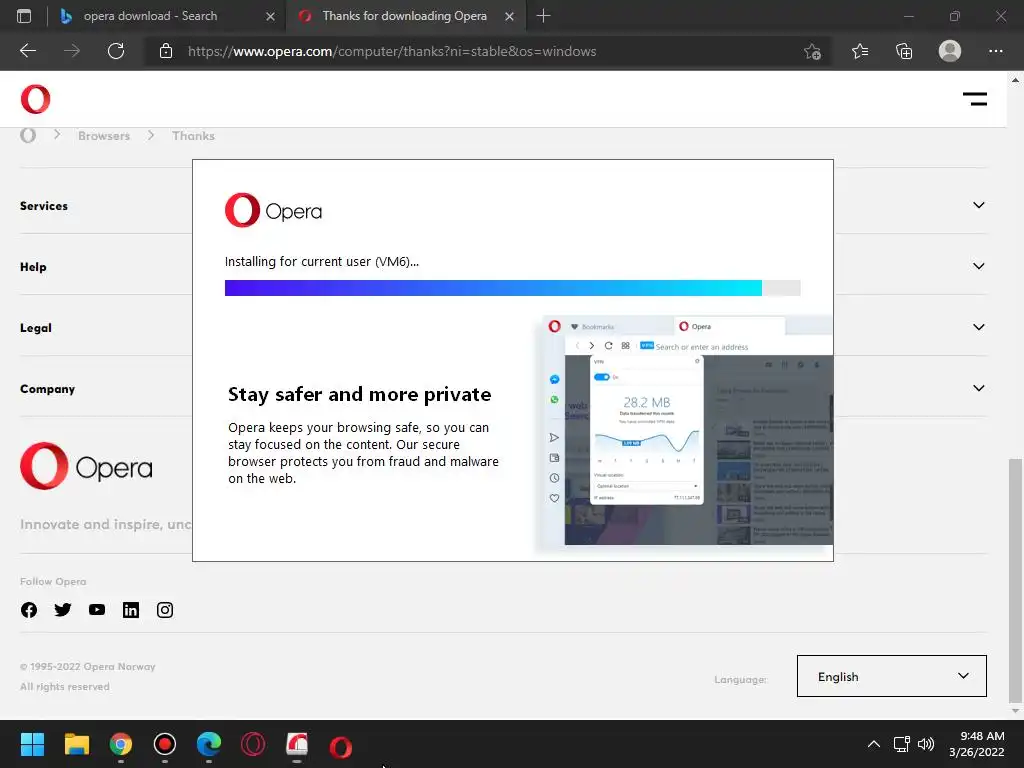Open the Edge profile avatar
Viewport: 1024px width, 768px height.
[x=950, y=51]
